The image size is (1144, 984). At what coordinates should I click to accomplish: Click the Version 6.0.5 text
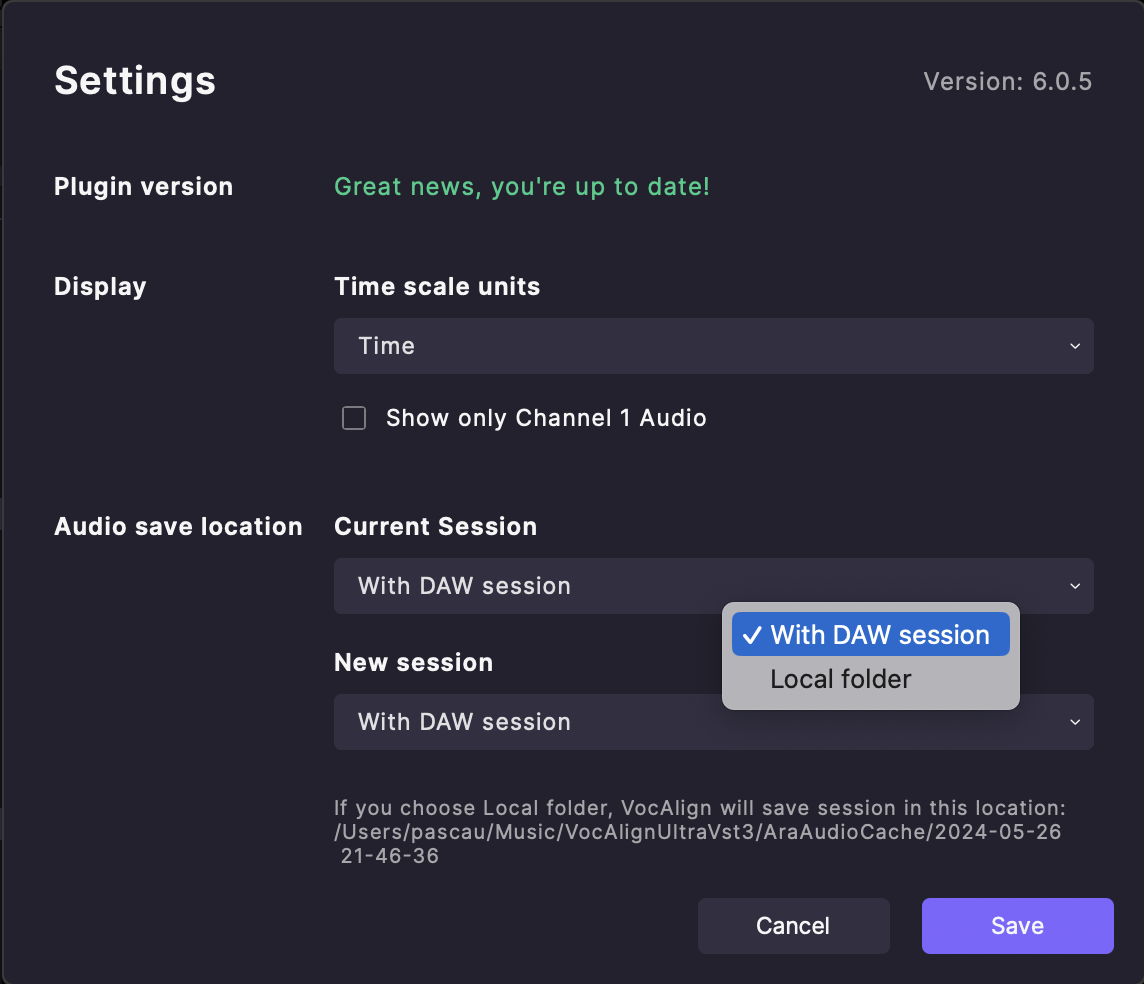[x=1007, y=81]
